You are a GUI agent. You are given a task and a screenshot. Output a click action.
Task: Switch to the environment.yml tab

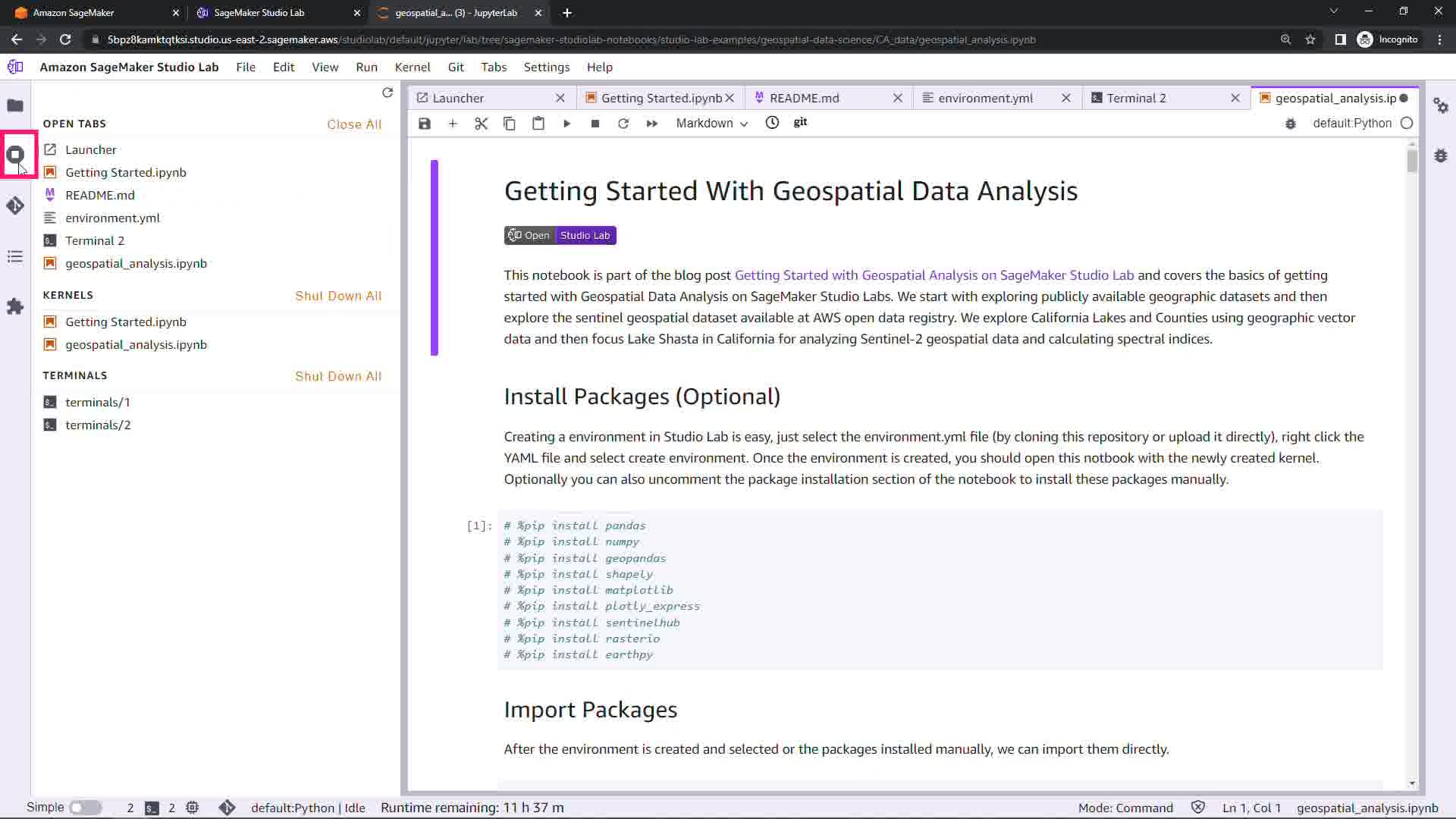(985, 98)
